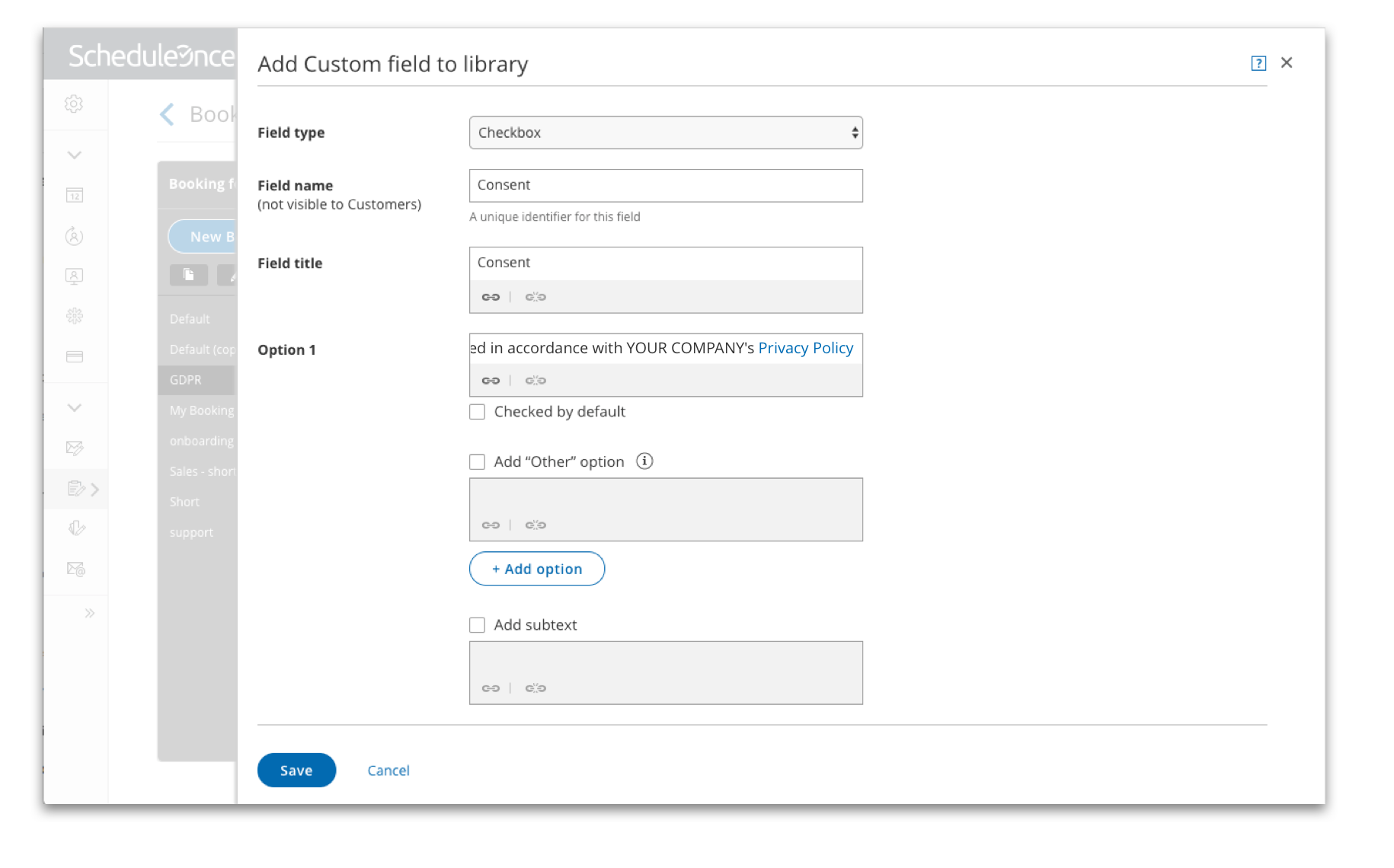Viewport: 1394px width, 868px height.
Task: Enable the Checked by default checkbox
Action: point(478,412)
